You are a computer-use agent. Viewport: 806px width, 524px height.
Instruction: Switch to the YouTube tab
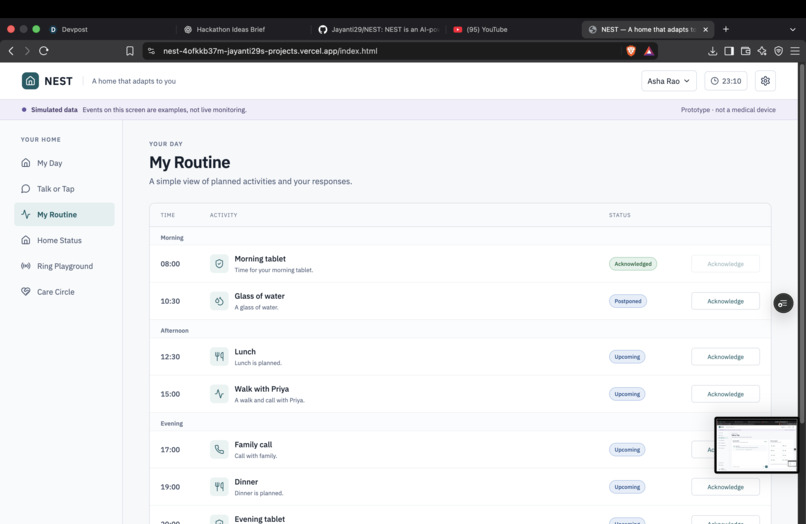coord(511,29)
